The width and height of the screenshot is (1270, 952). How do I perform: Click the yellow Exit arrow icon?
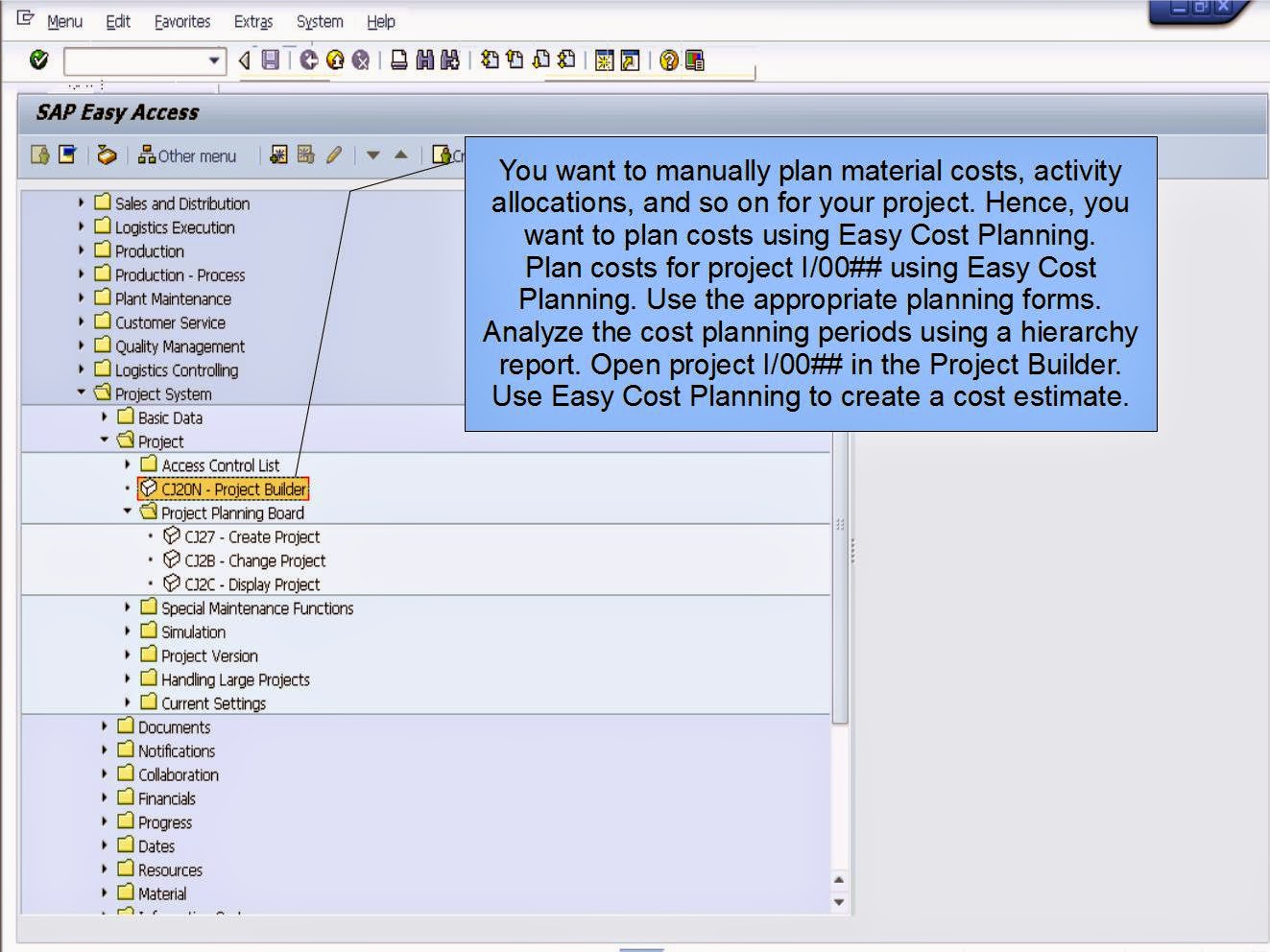335,60
